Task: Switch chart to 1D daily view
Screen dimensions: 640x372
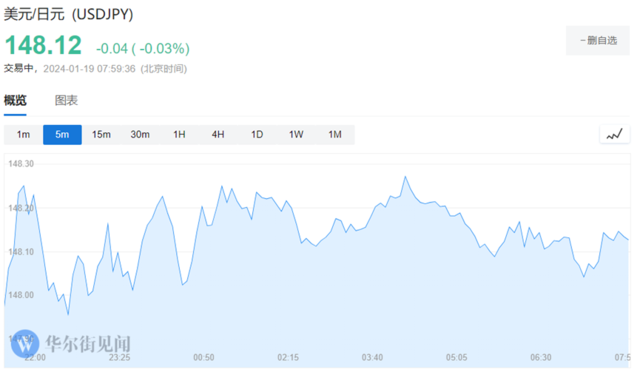Action: point(257,134)
